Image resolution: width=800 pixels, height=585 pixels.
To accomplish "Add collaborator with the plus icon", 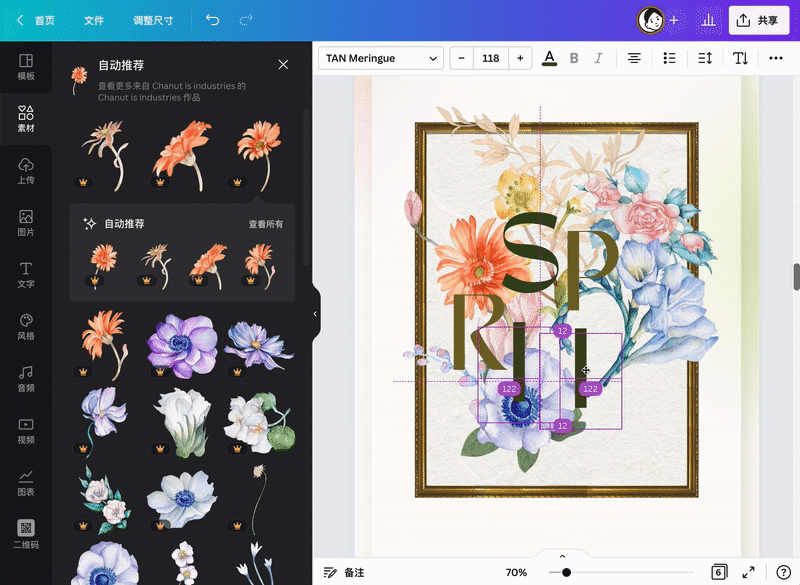I will (x=674, y=20).
